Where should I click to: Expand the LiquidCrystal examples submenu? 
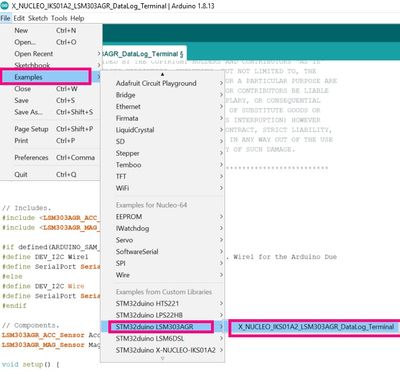[163, 130]
